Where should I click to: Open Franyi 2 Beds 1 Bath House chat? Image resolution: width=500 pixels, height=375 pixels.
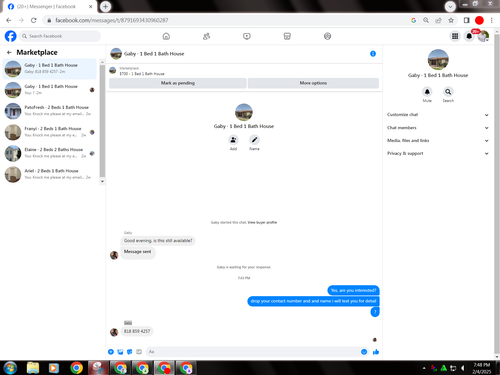click(x=50, y=132)
